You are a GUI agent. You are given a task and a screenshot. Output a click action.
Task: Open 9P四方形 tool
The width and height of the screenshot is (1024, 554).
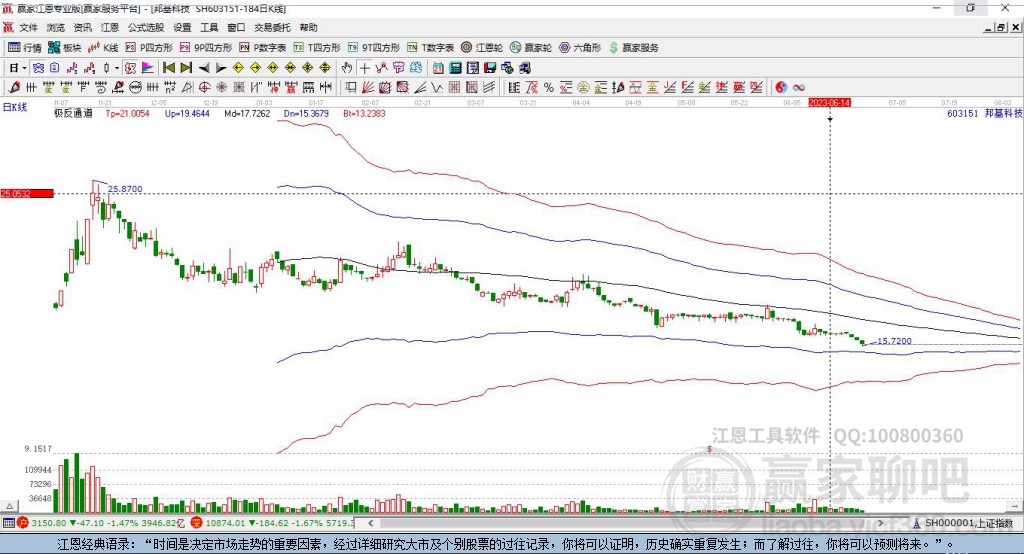[206, 48]
